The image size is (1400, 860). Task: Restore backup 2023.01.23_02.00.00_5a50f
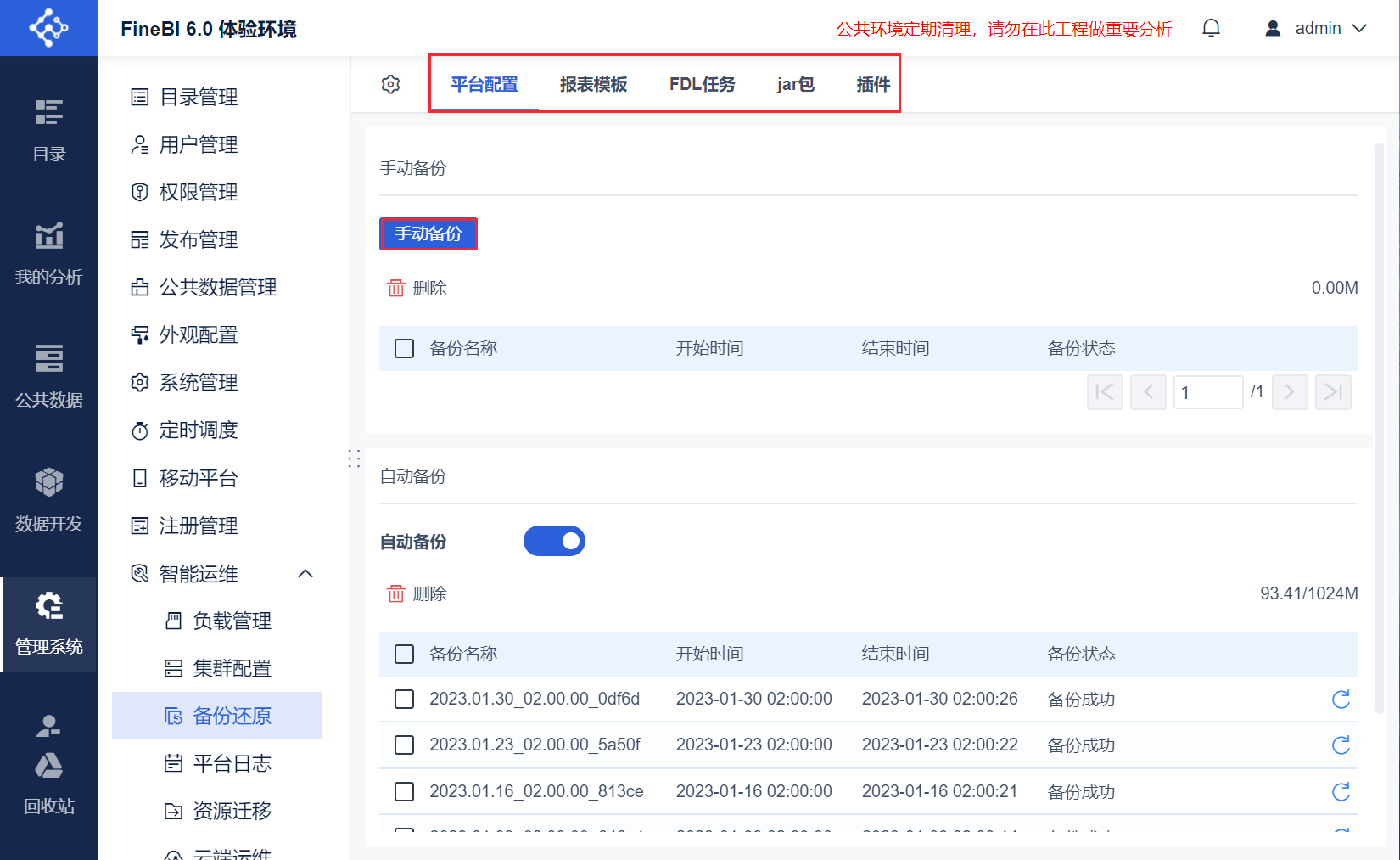[x=1341, y=745]
